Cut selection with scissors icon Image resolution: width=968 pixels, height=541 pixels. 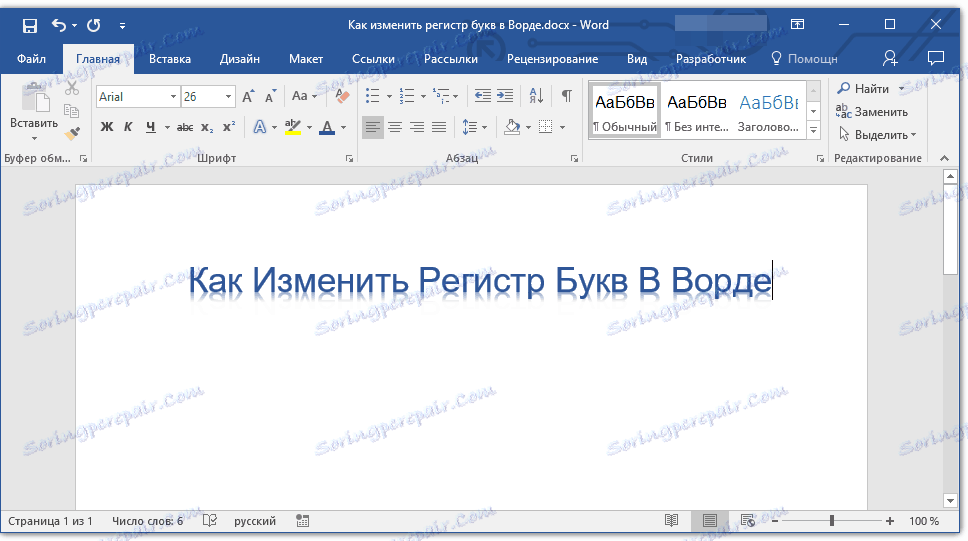click(x=72, y=88)
